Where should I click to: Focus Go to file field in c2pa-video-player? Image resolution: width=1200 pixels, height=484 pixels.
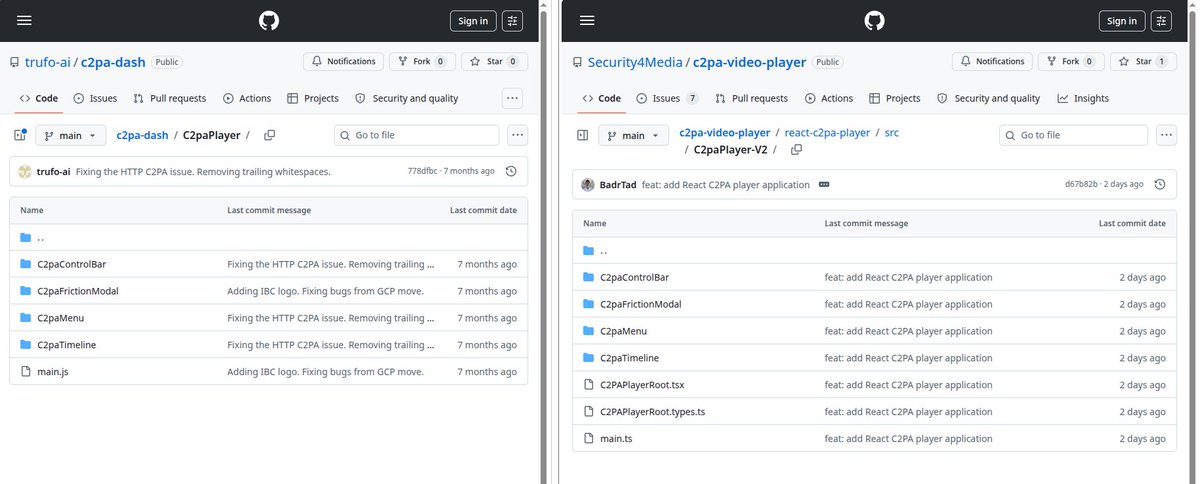pyautogui.click(x=1074, y=135)
